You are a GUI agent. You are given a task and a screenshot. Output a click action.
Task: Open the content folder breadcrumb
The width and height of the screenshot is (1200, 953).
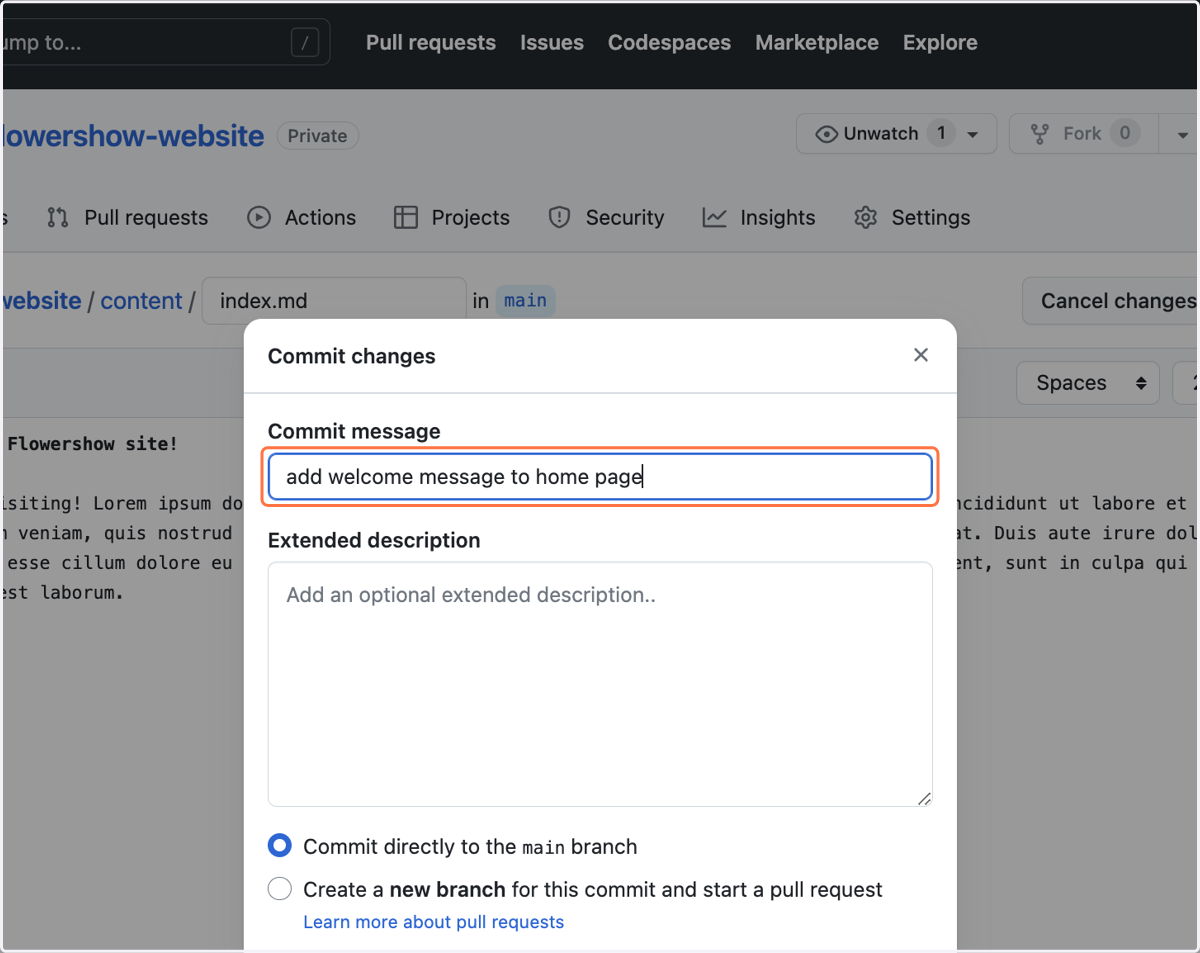141,301
